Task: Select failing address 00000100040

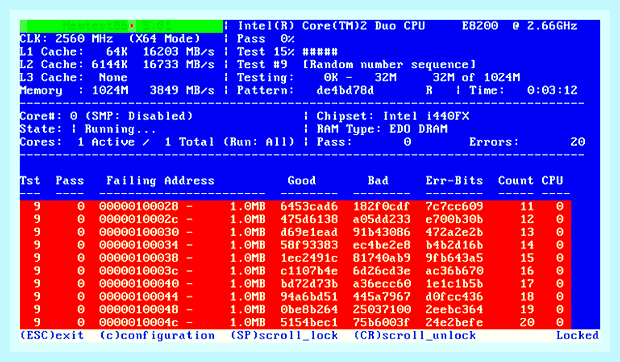Action: pyautogui.click(x=139, y=284)
